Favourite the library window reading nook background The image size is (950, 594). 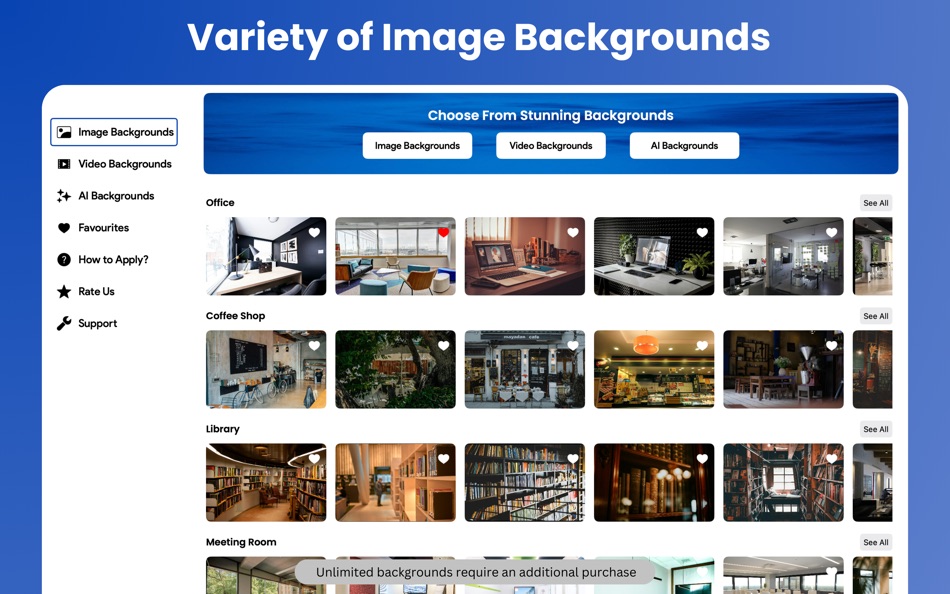[831, 459]
